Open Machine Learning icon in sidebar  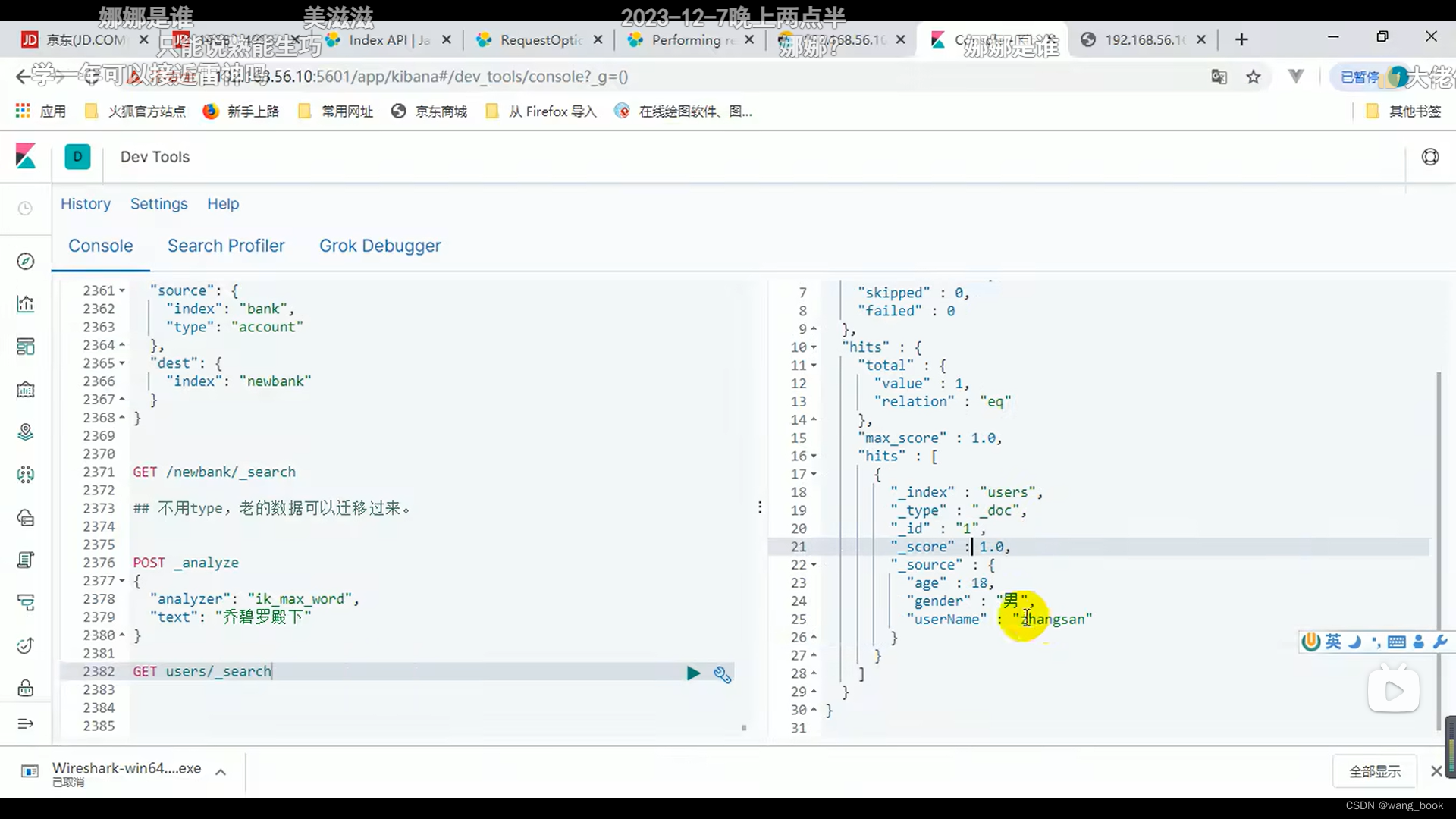pos(25,475)
